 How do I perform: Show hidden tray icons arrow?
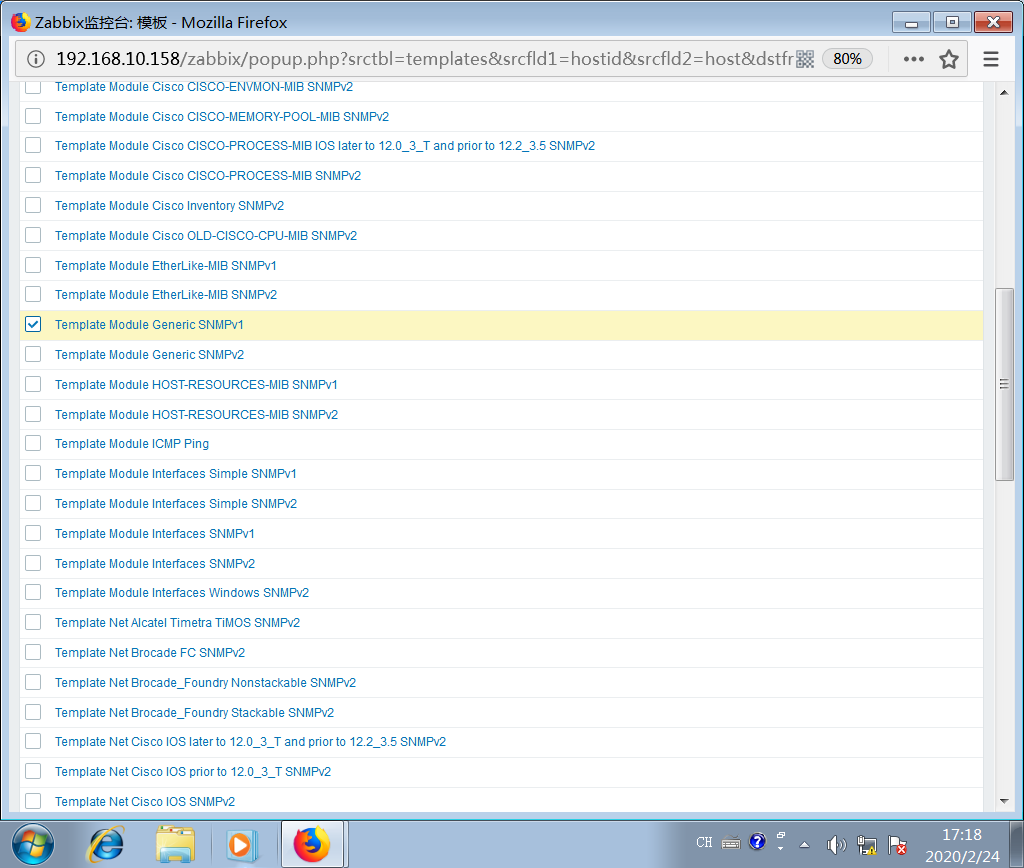pos(805,844)
